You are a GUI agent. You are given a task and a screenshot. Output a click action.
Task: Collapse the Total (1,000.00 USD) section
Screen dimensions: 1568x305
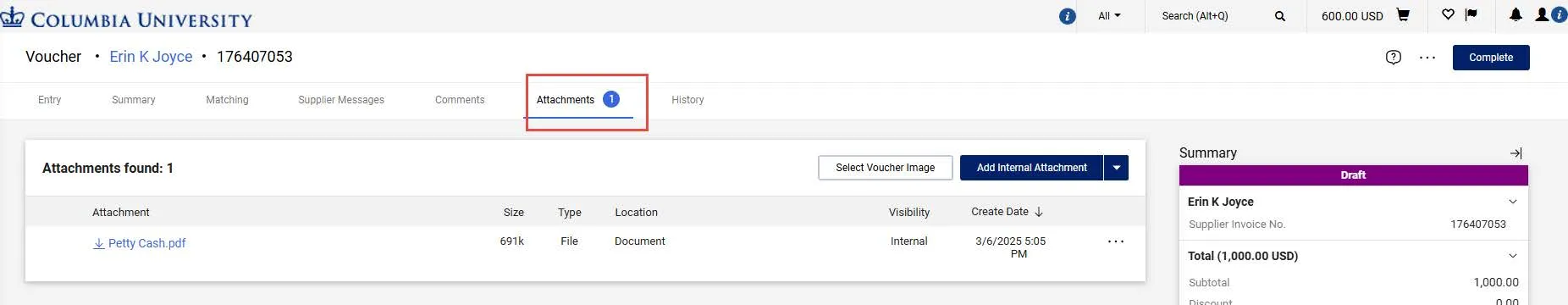coord(1513,256)
